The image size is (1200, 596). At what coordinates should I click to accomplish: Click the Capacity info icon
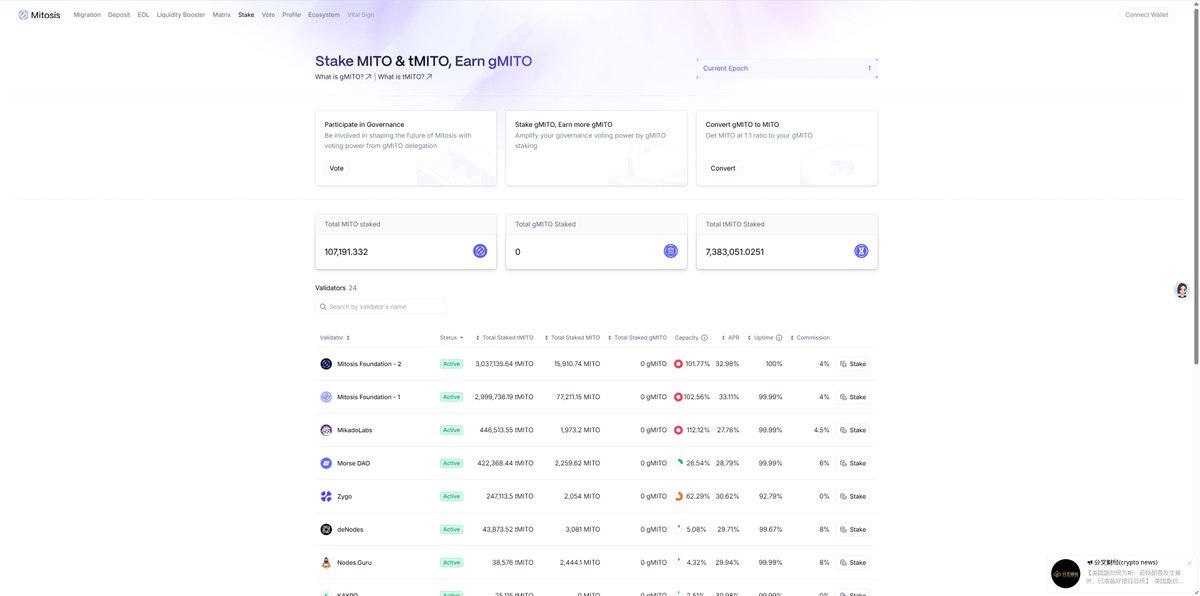(704, 338)
